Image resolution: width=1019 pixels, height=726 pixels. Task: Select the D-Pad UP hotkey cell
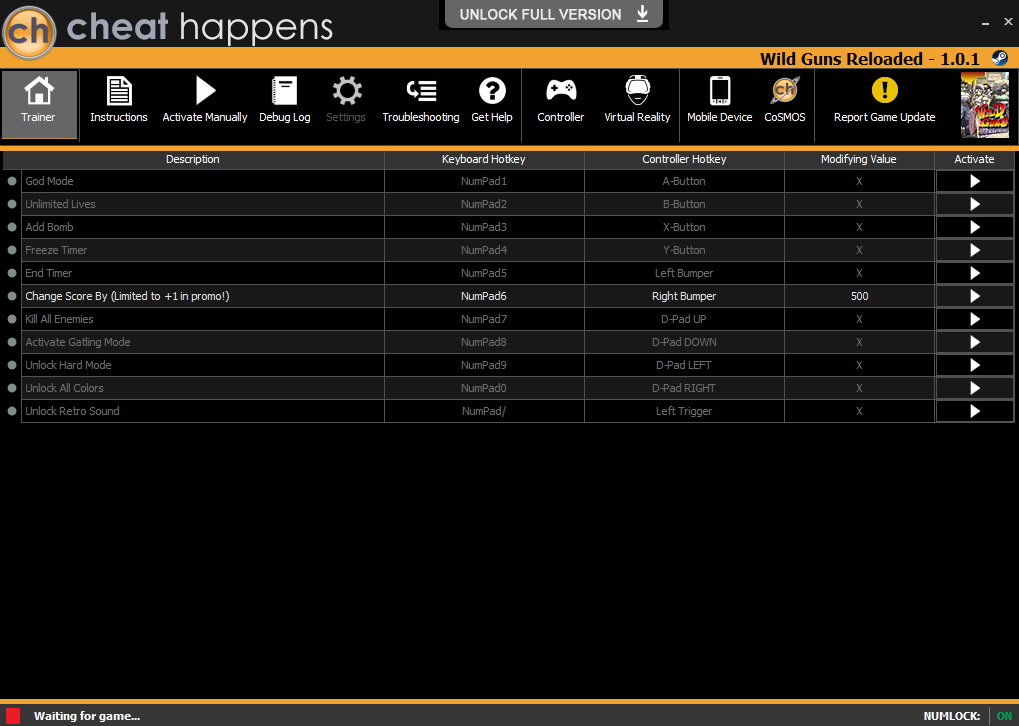click(684, 319)
